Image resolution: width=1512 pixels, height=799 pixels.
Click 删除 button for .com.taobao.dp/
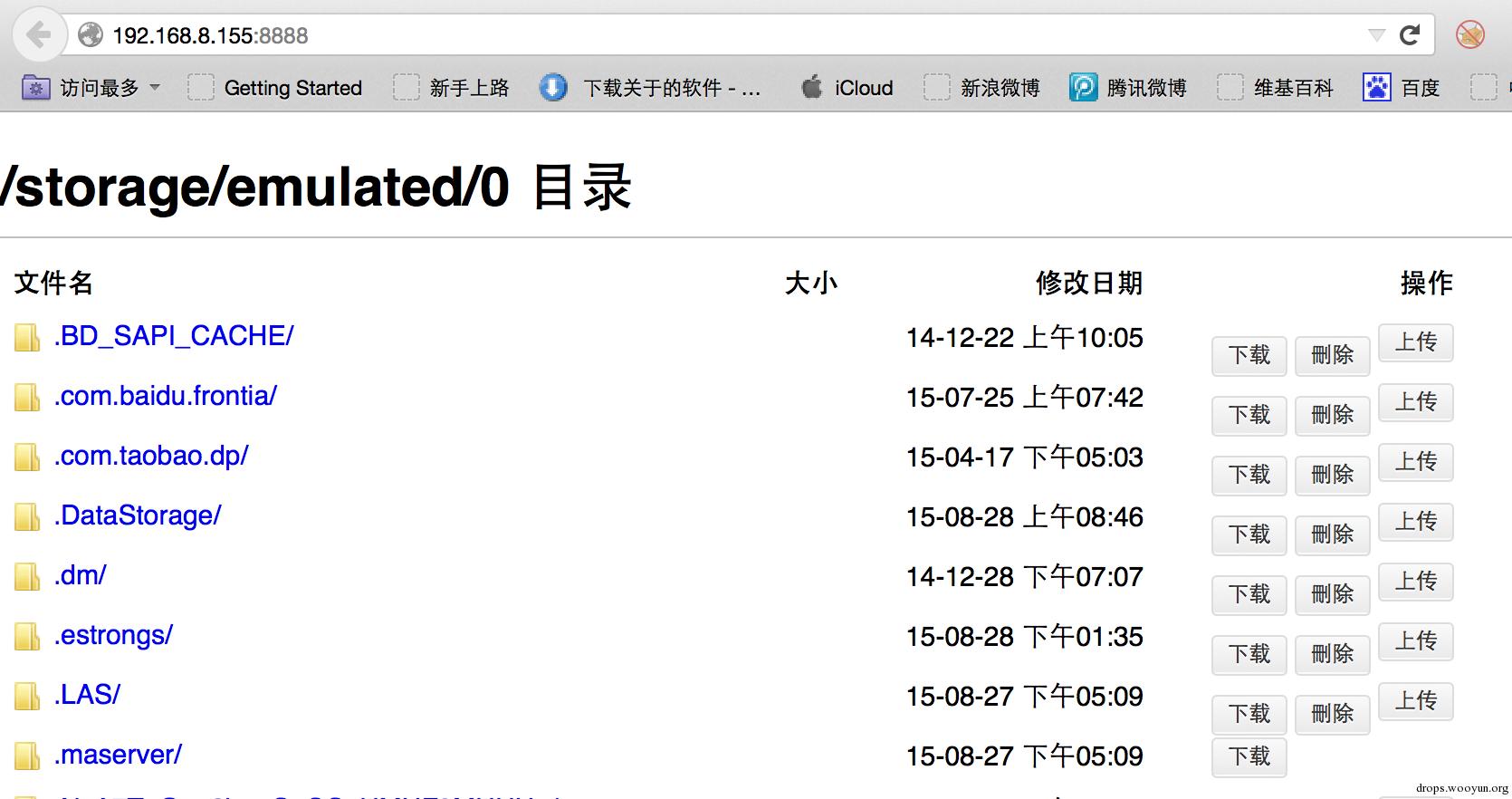point(1332,475)
